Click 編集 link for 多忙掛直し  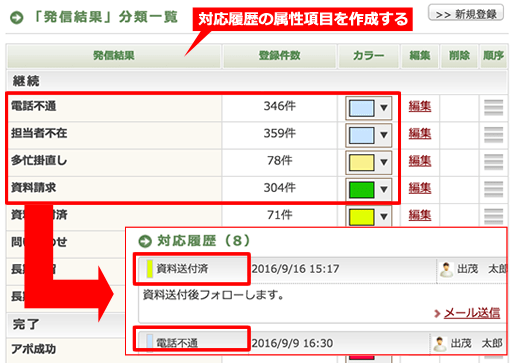pos(420,161)
